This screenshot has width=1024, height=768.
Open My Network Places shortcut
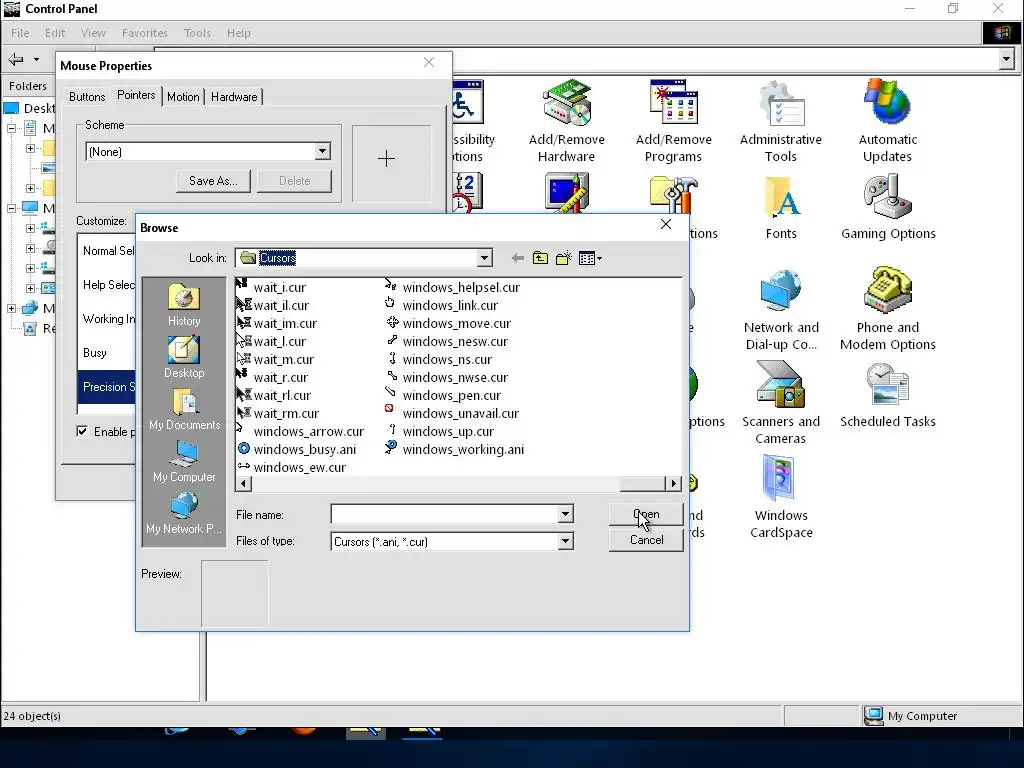click(184, 513)
